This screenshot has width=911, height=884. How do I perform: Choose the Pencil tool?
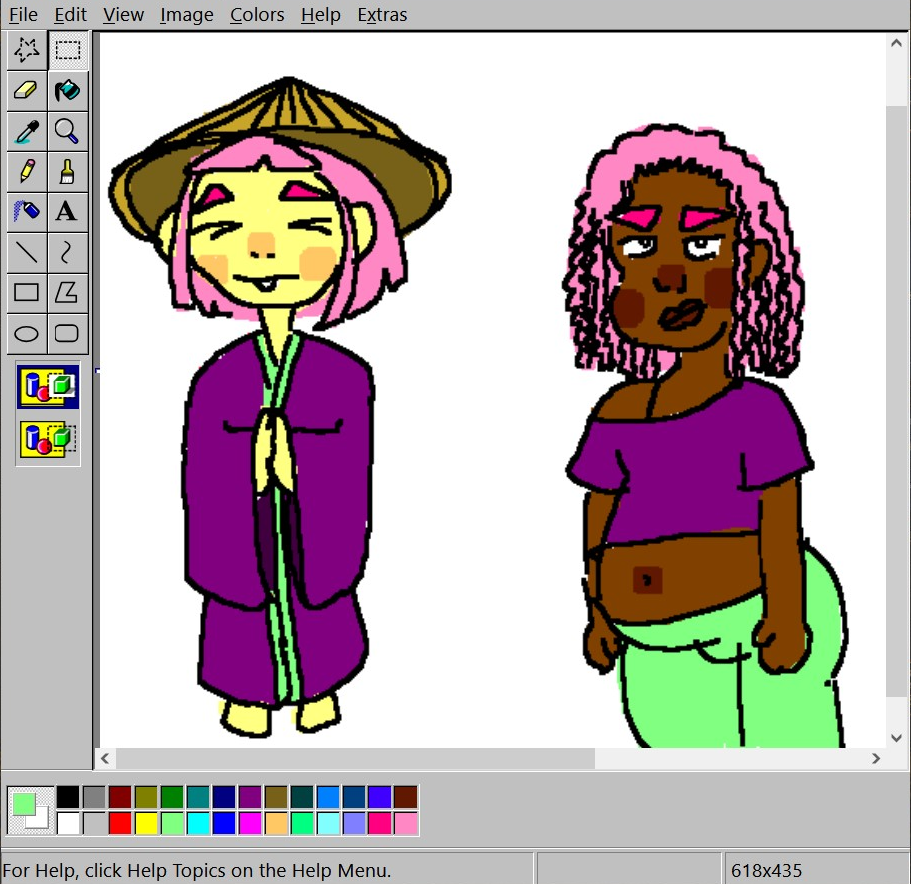pyautogui.click(x=27, y=172)
